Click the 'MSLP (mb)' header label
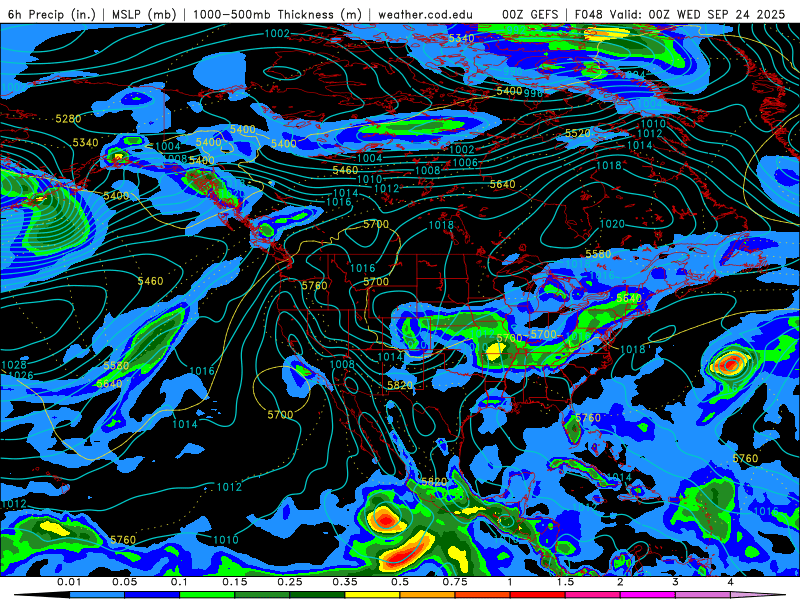800x600 pixels. (x=144, y=14)
